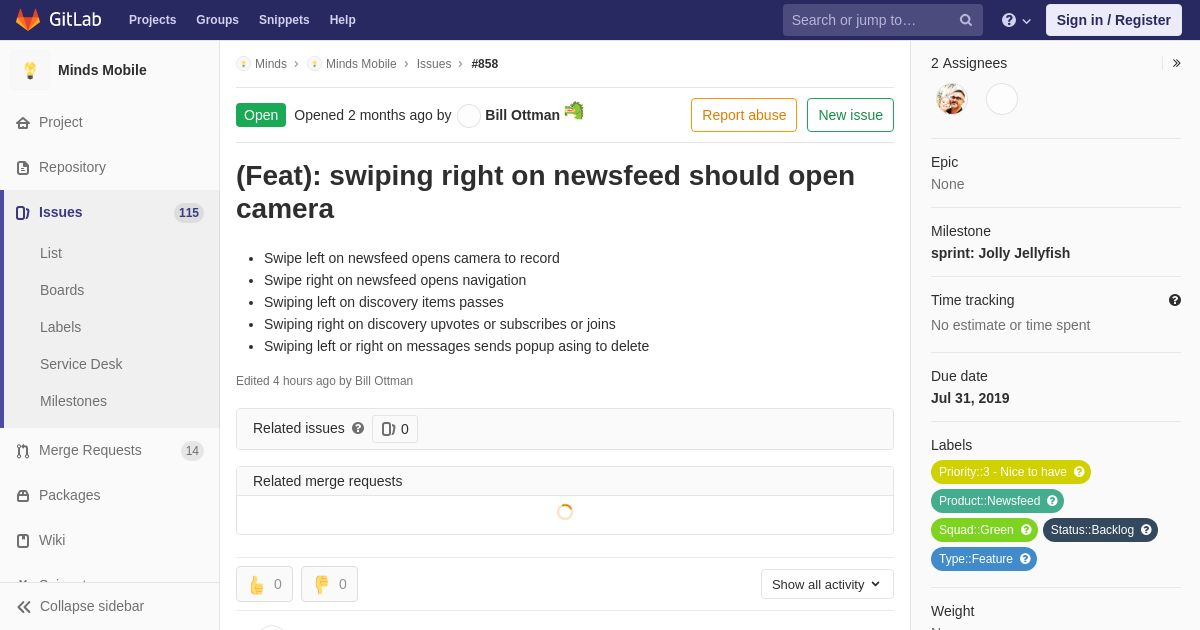The width and height of the screenshot is (1200, 630).
Task: Click help icon on Squad::Green label
Action: point(1026,530)
